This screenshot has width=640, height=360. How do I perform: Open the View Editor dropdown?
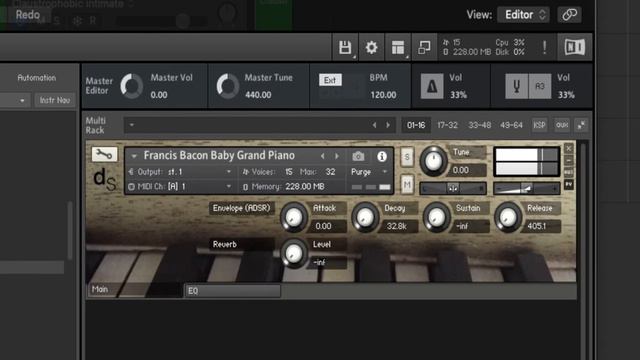[523, 15]
